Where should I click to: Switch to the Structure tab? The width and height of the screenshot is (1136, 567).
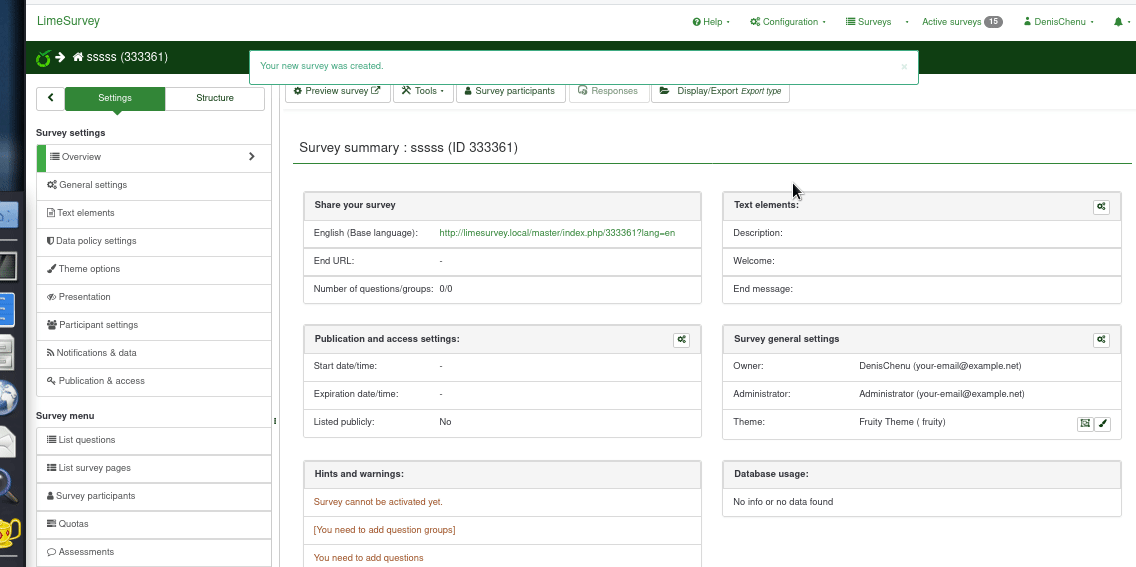(215, 98)
